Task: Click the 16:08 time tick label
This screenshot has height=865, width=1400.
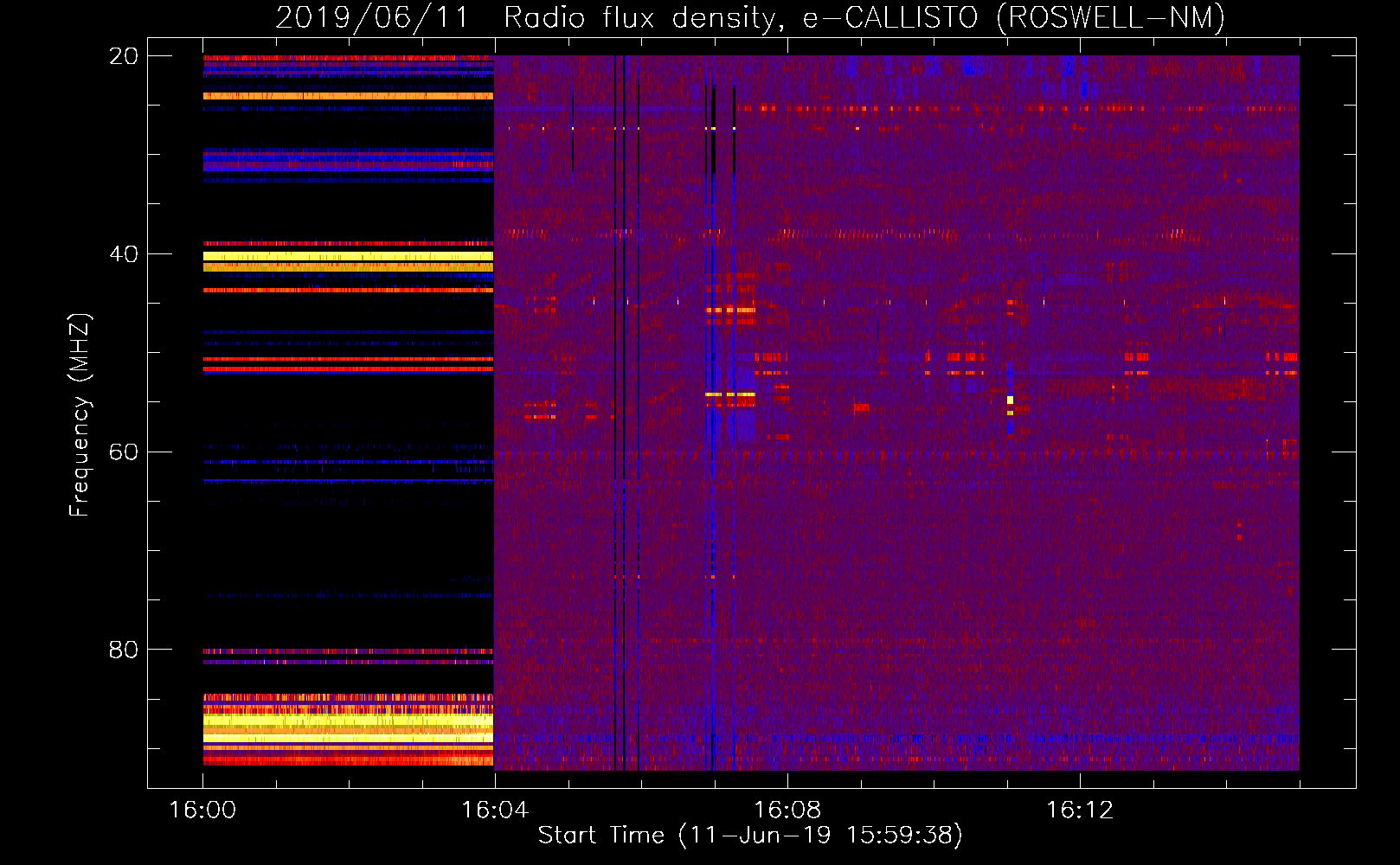Action: pyautogui.click(x=787, y=810)
